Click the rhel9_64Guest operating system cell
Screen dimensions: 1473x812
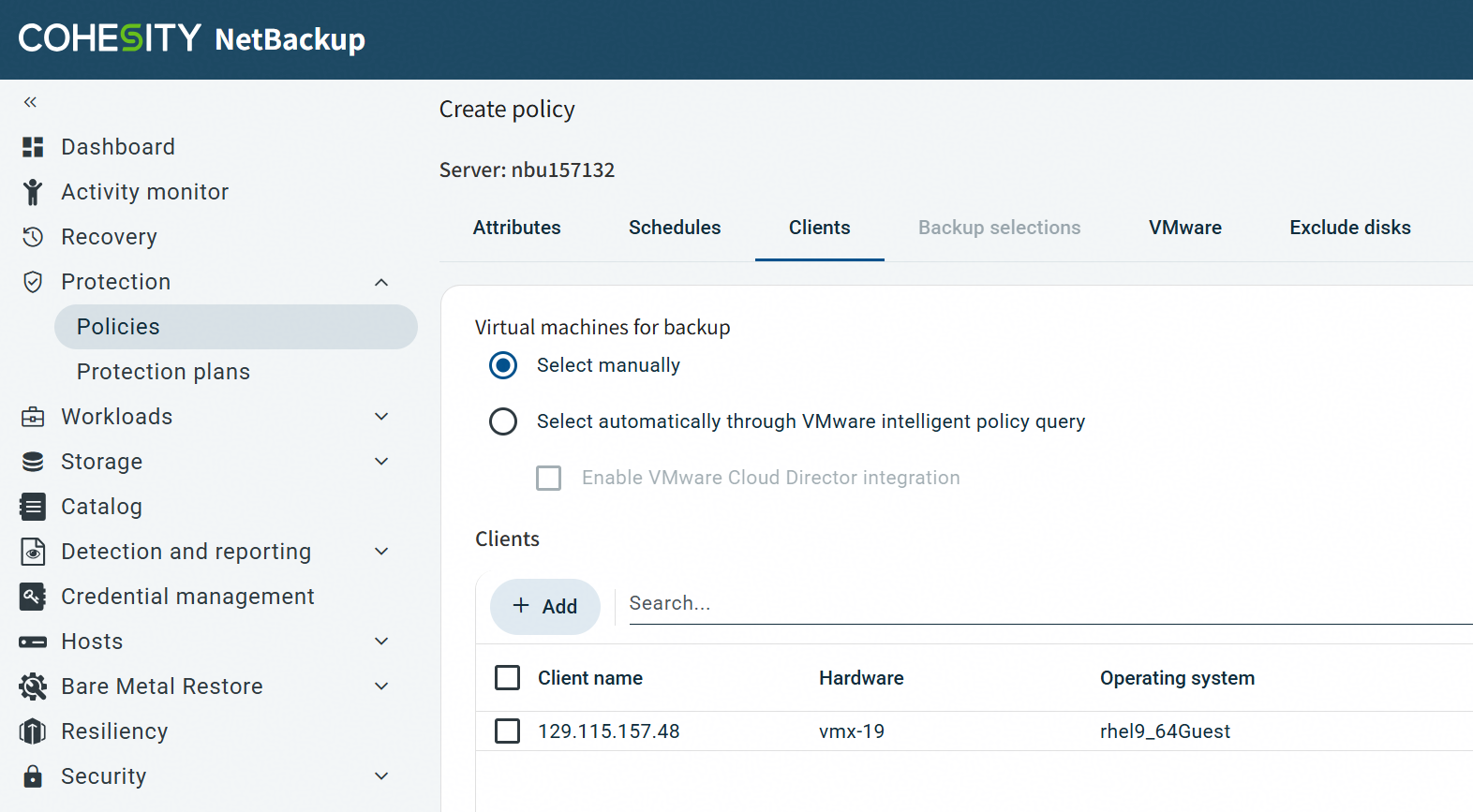1165,731
